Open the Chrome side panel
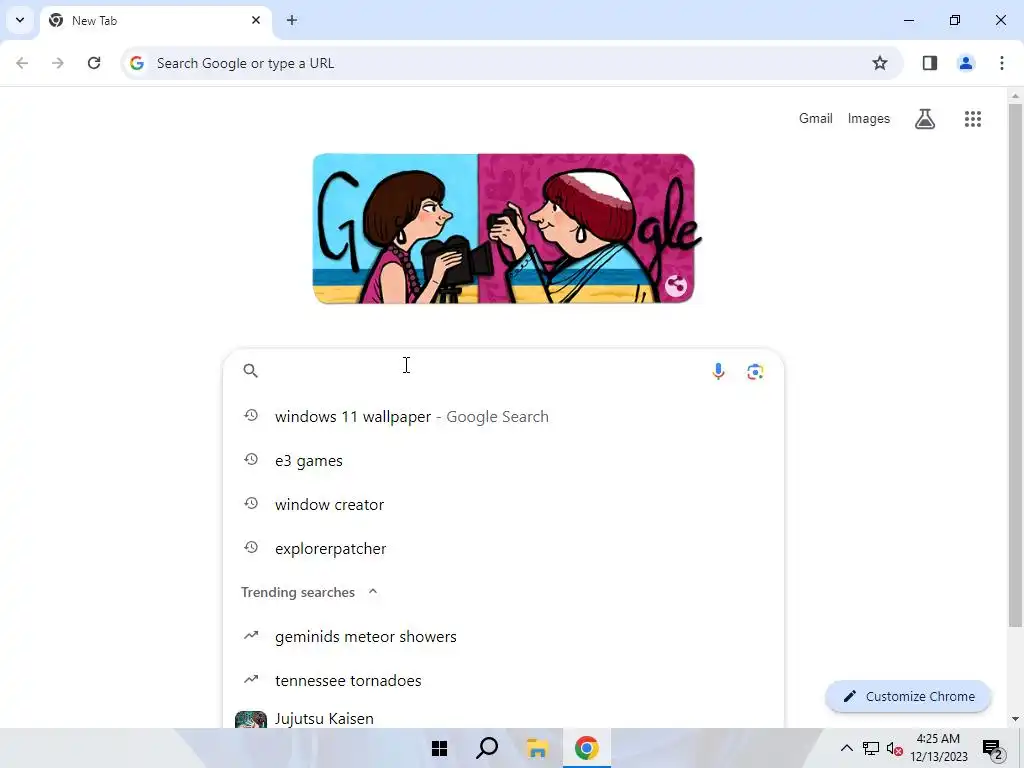The width and height of the screenshot is (1024, 768). (930, 63)
